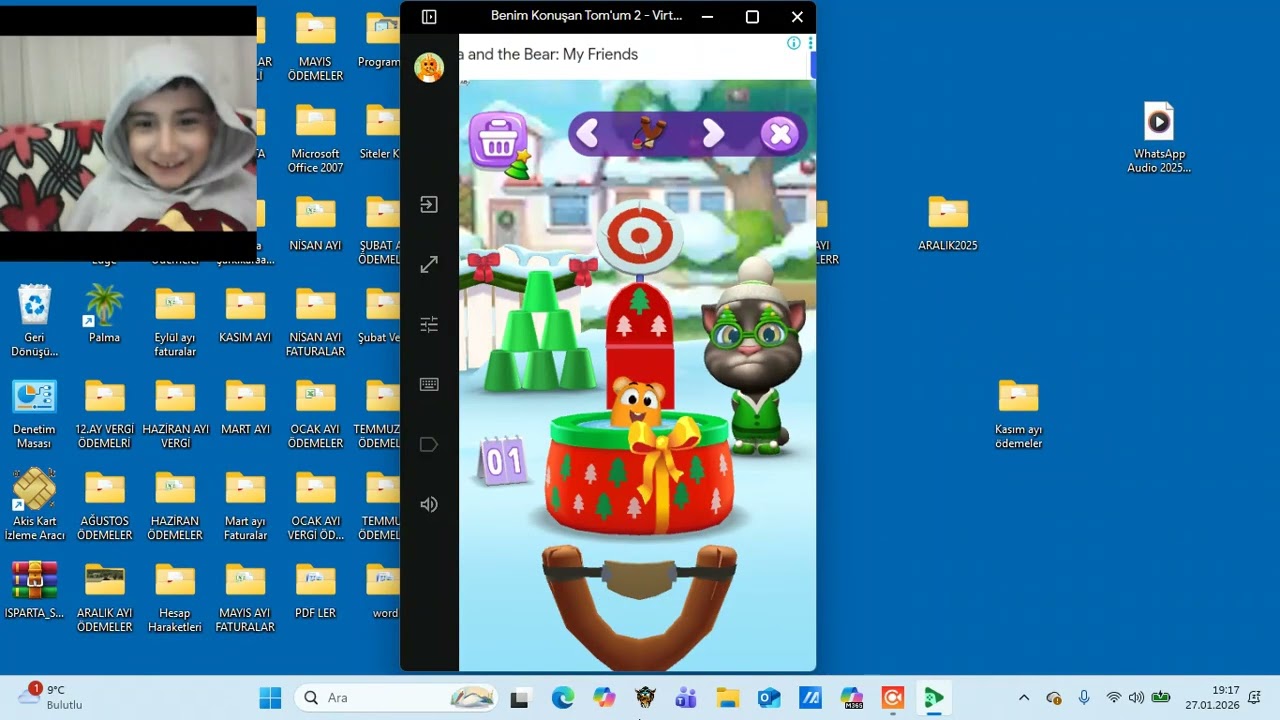
Task: Select the NİSAN AYI FATURALAR folder
Action: (x=315, y=322)
